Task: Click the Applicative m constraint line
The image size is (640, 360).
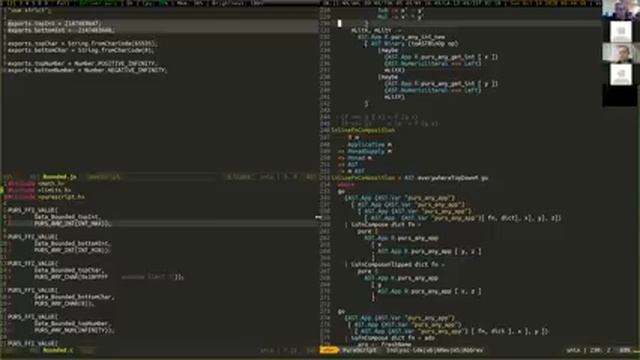Action: [370, 144]
